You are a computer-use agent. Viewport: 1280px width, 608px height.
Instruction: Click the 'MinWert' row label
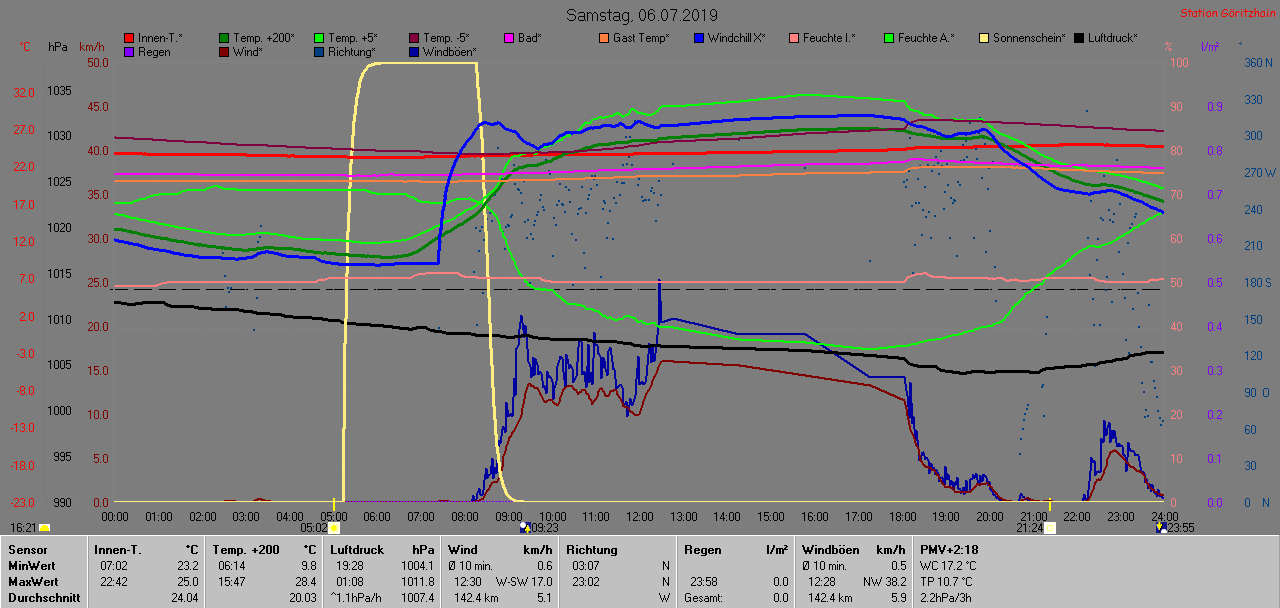(30, 566)
